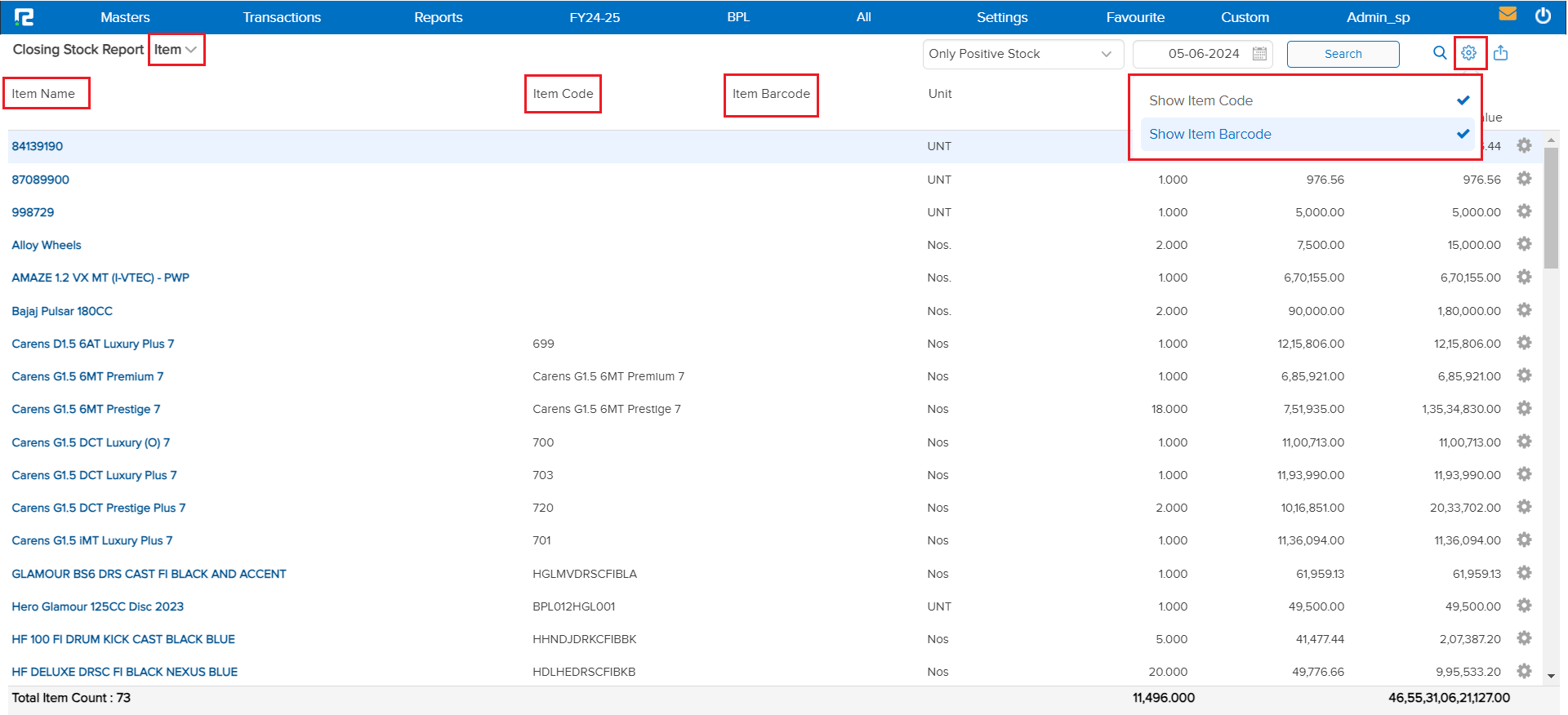Image resolution: width=1568 pixels, height=715 pixels.
Task: Open the Masters menu
Action: 125,17
